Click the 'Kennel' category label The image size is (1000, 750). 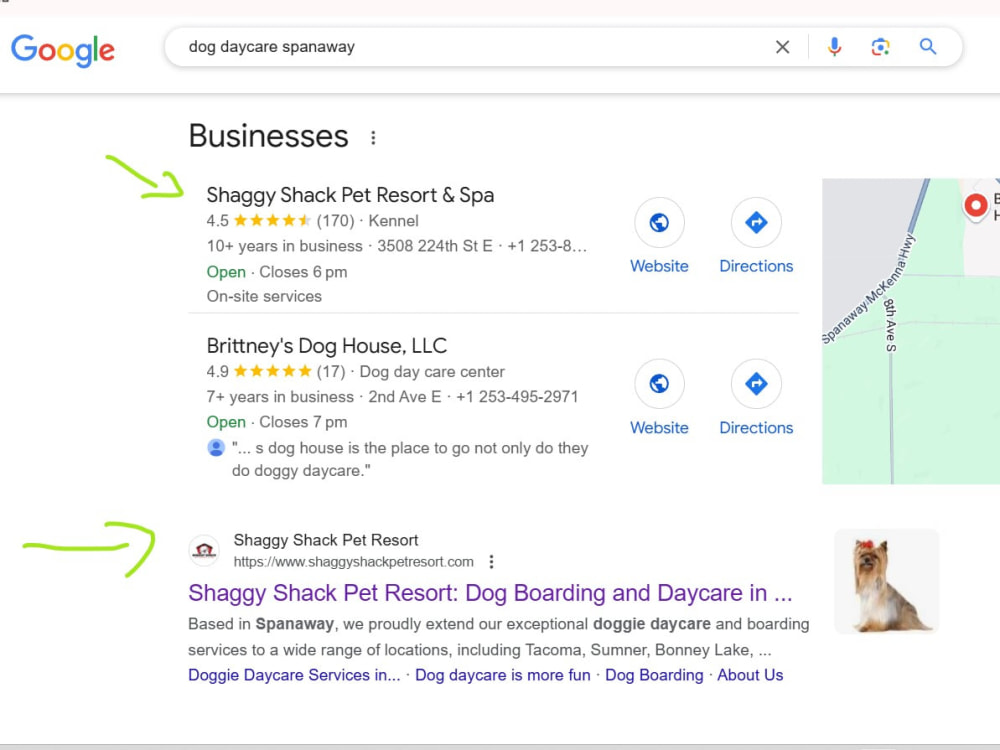pos(393,221)
